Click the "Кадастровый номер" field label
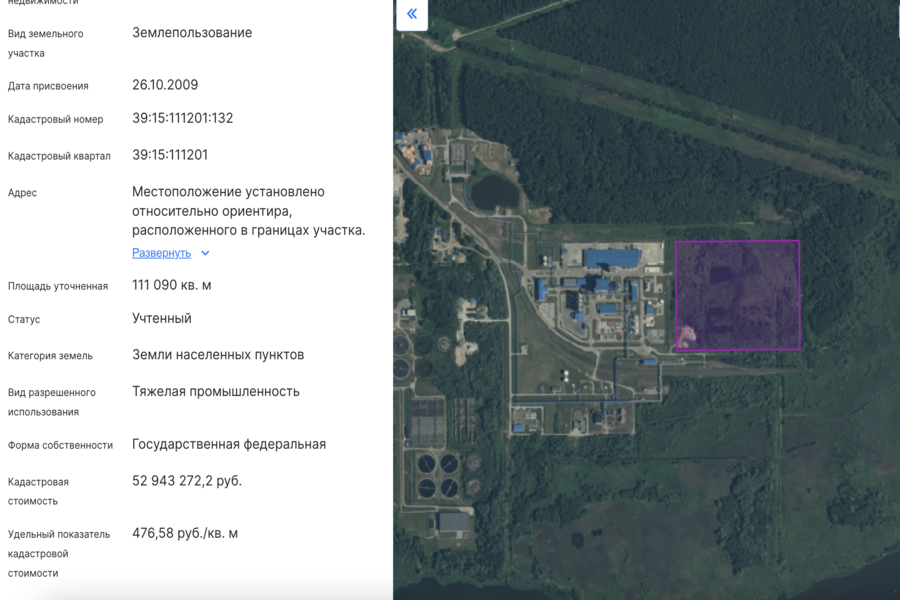 (55, 119)
